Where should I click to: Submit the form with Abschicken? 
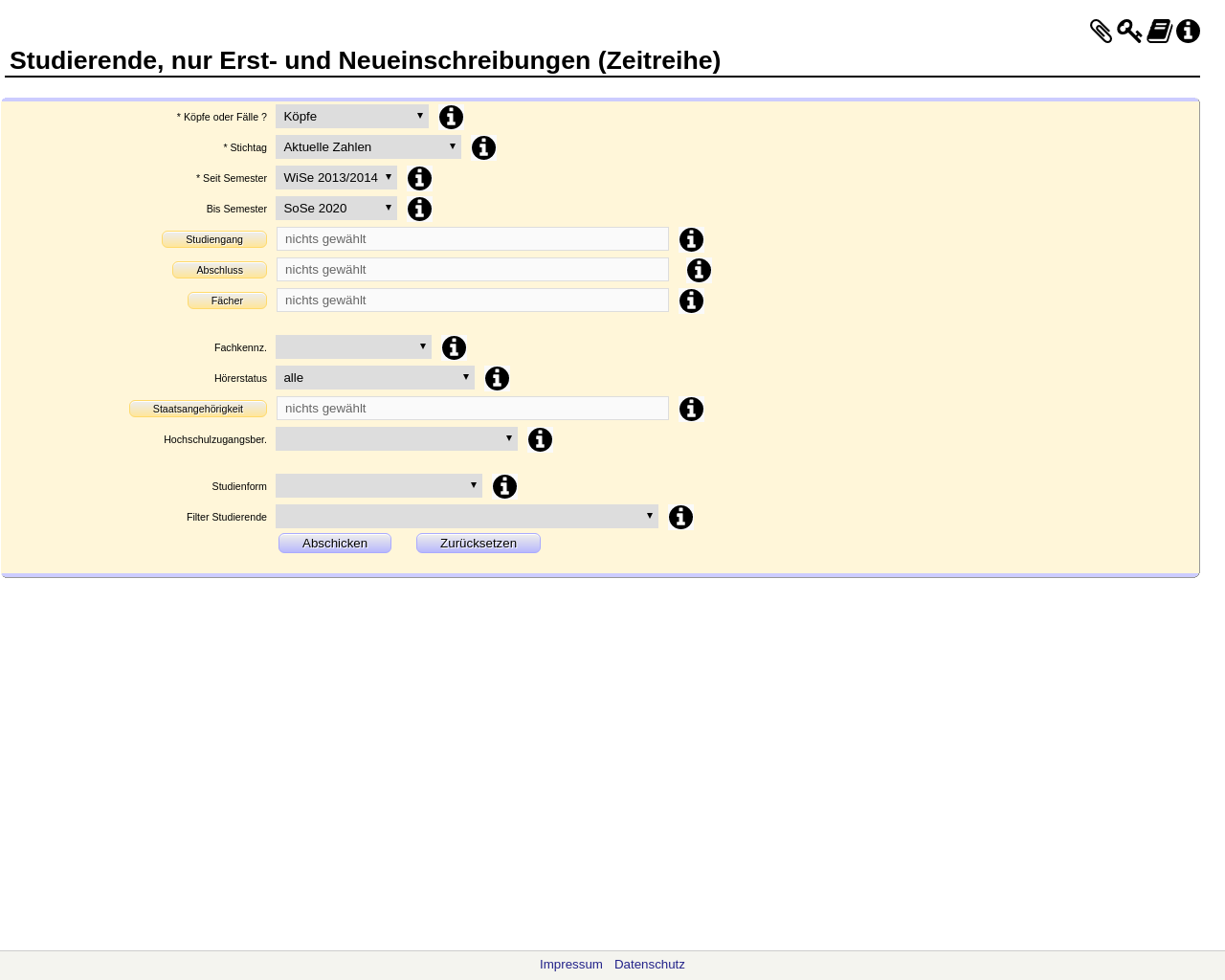335,544
